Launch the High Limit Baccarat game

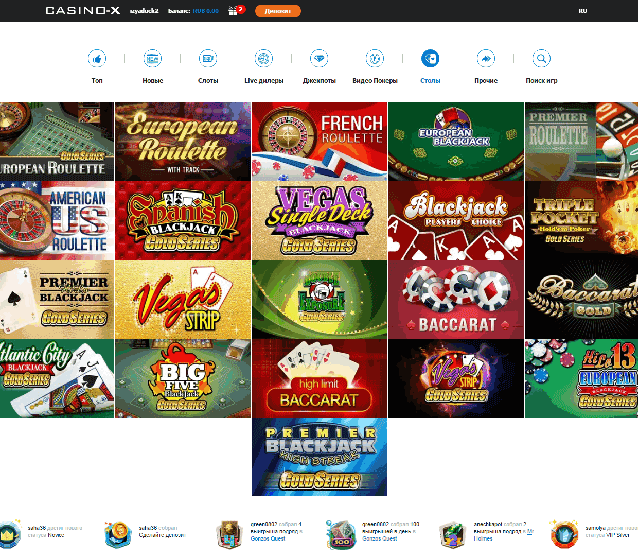(319, 378)
